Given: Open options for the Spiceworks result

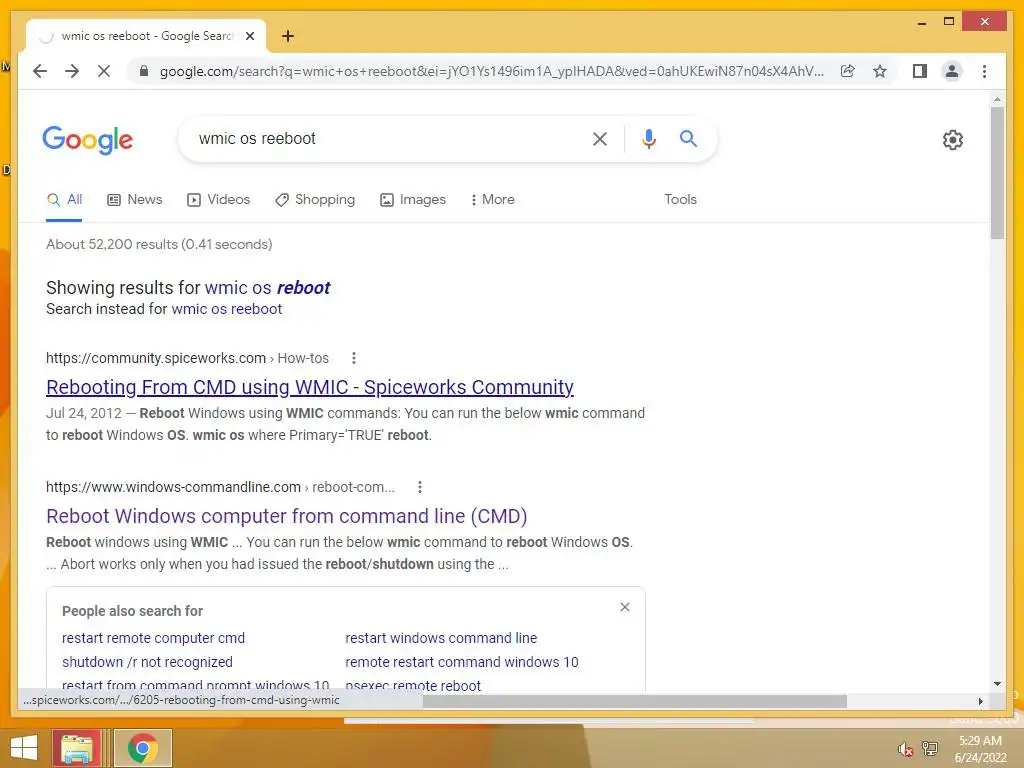Looking at the screenshot, I should pyautogui.click(x=354, y=358).
